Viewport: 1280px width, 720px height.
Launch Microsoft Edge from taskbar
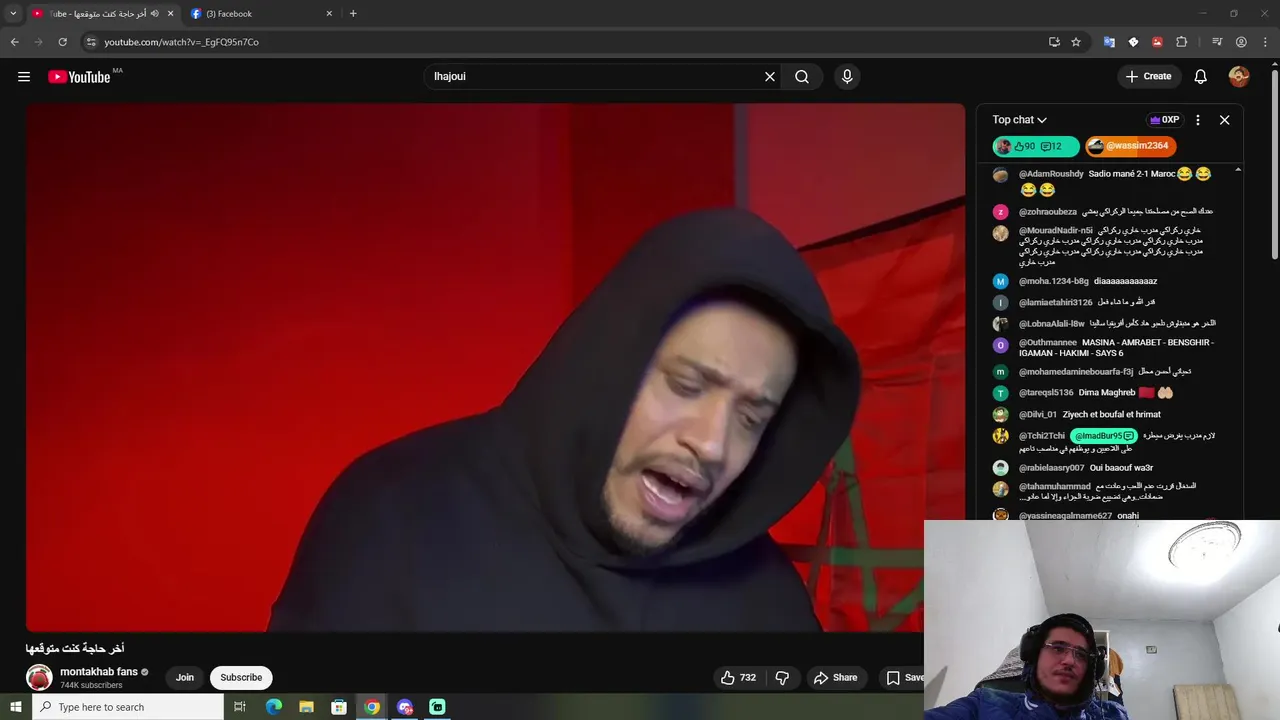point(274,707)
